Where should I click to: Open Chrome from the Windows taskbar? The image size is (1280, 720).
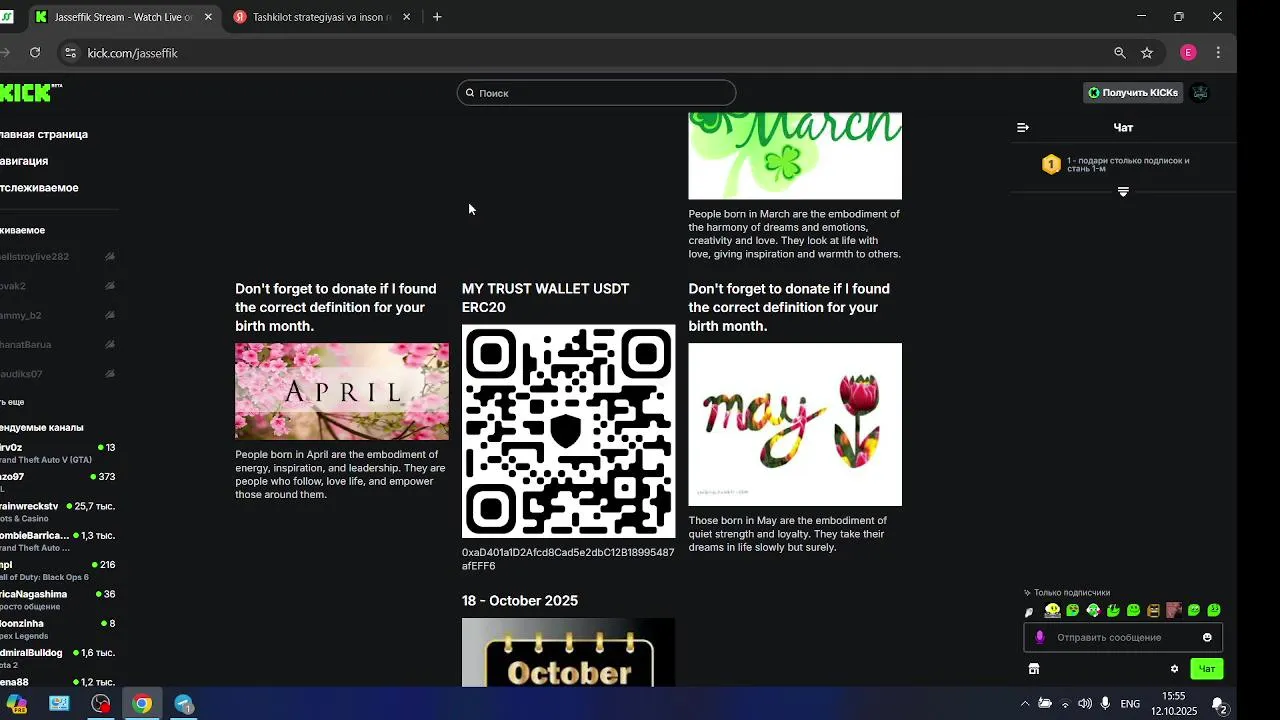pos(142,704)
